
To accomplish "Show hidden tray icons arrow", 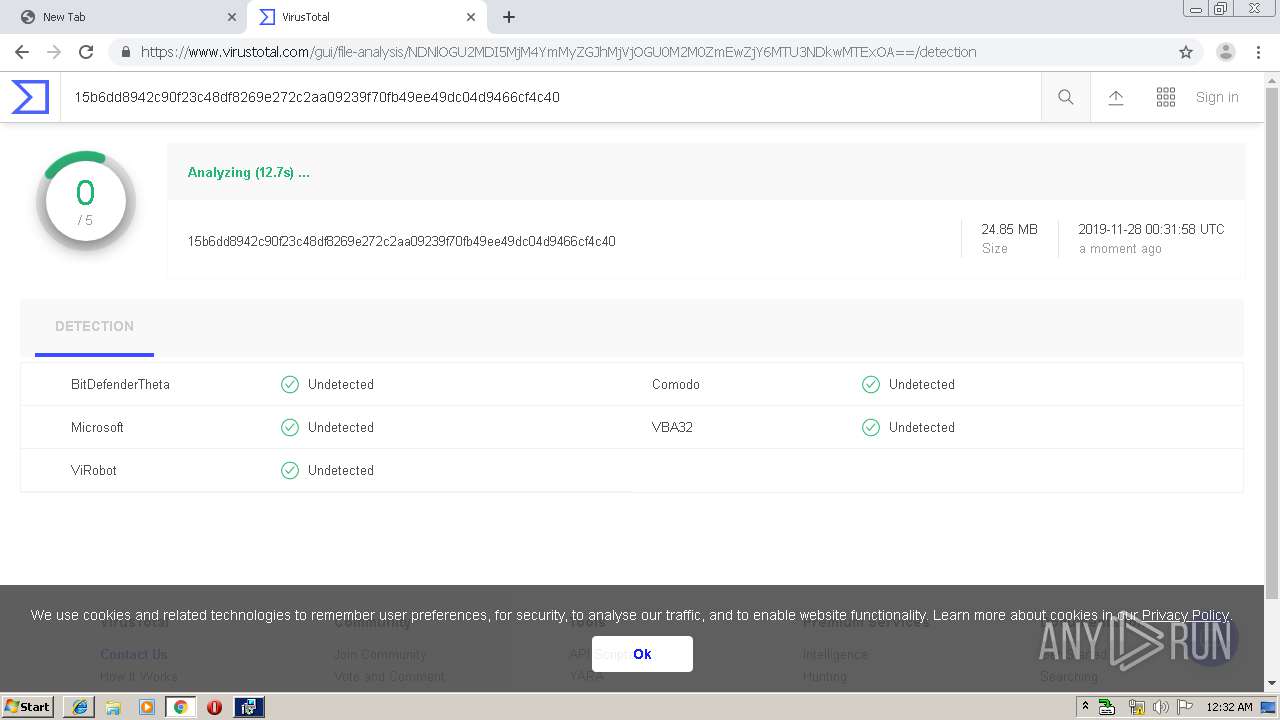I will (x=1085, y=707).
